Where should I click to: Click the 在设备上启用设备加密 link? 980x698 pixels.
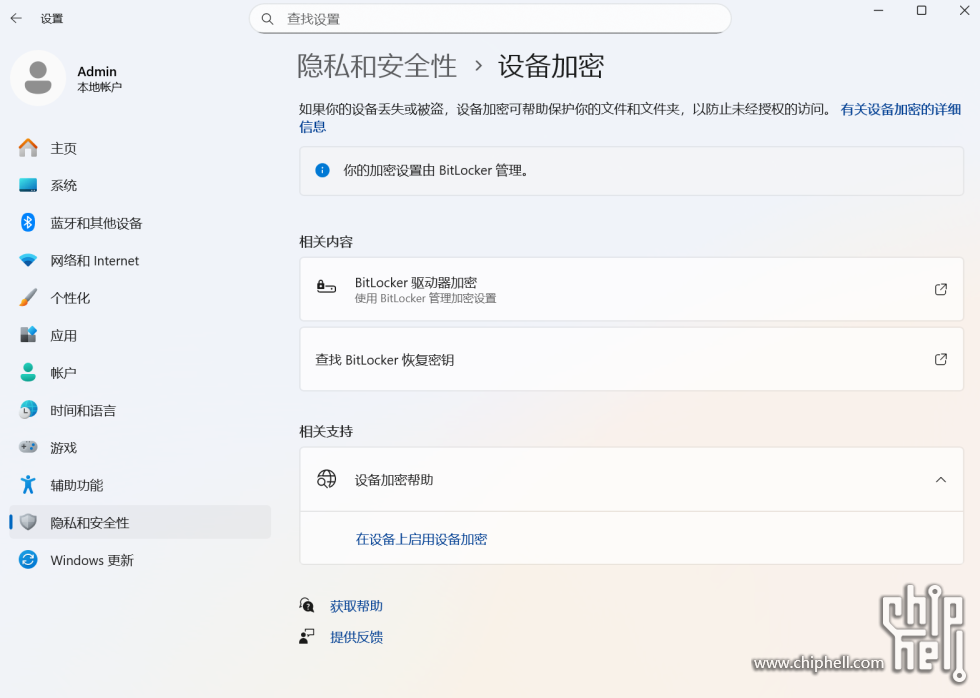tap(421, 539)
